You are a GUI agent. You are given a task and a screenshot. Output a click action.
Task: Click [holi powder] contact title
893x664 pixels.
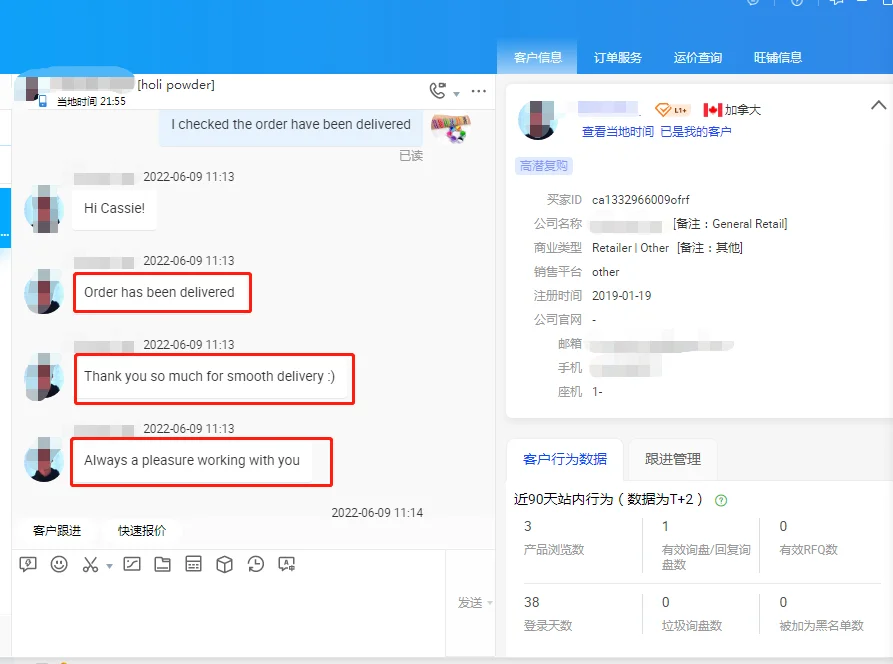176,85
